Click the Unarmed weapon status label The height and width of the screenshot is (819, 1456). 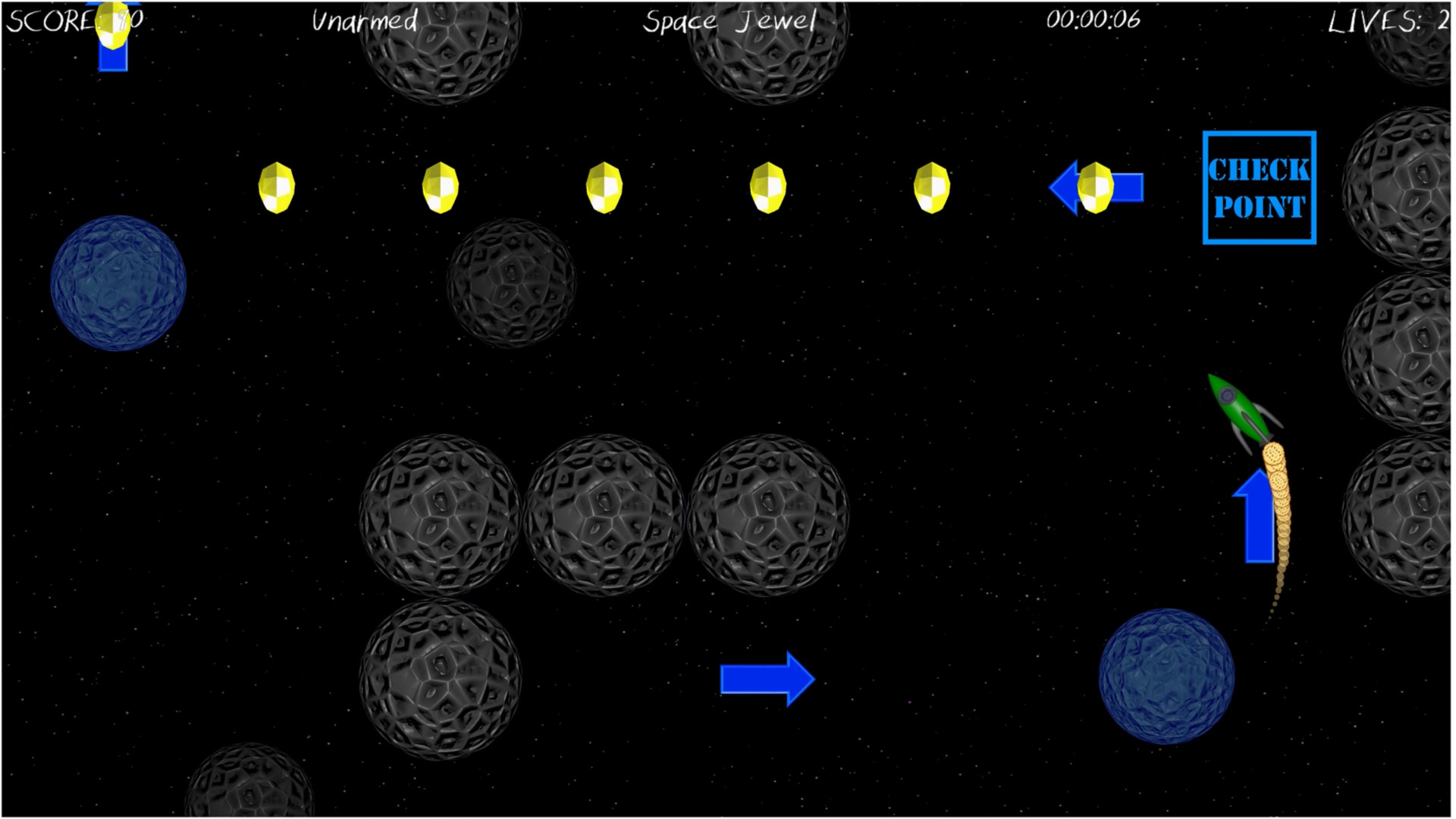click(x=365, y=20)
